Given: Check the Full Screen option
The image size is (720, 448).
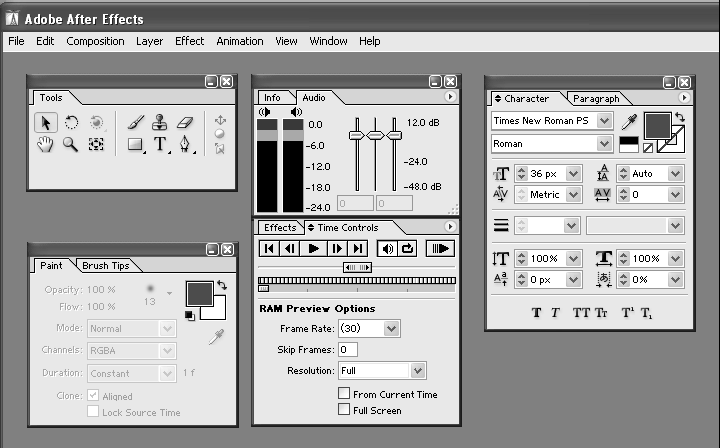Looking at the screenshot, I should pyautogui.click(x=345, y=410).
